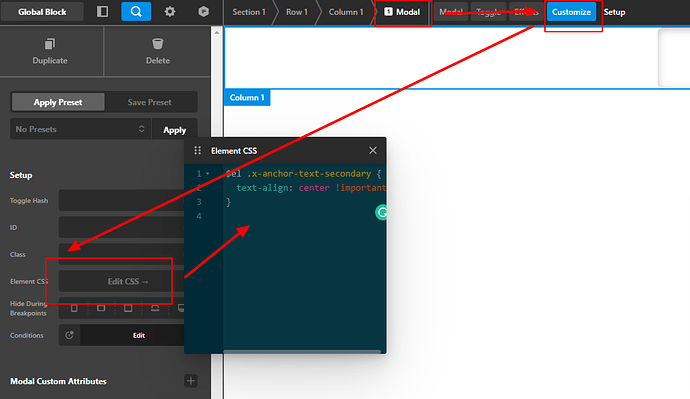
Task: Toggle hide on second breakpoint icon
Action: (101, 308)
